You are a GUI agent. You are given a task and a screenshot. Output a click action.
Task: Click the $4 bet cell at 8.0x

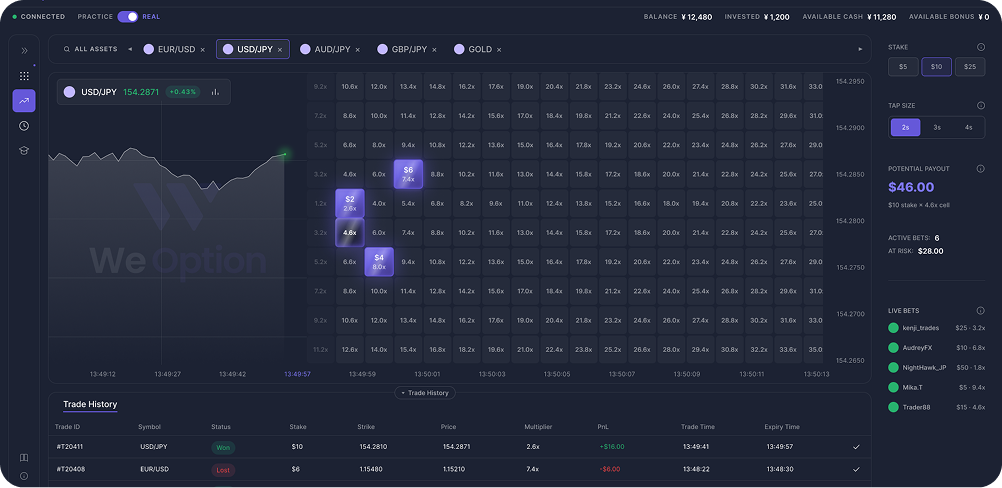point(379,262)
